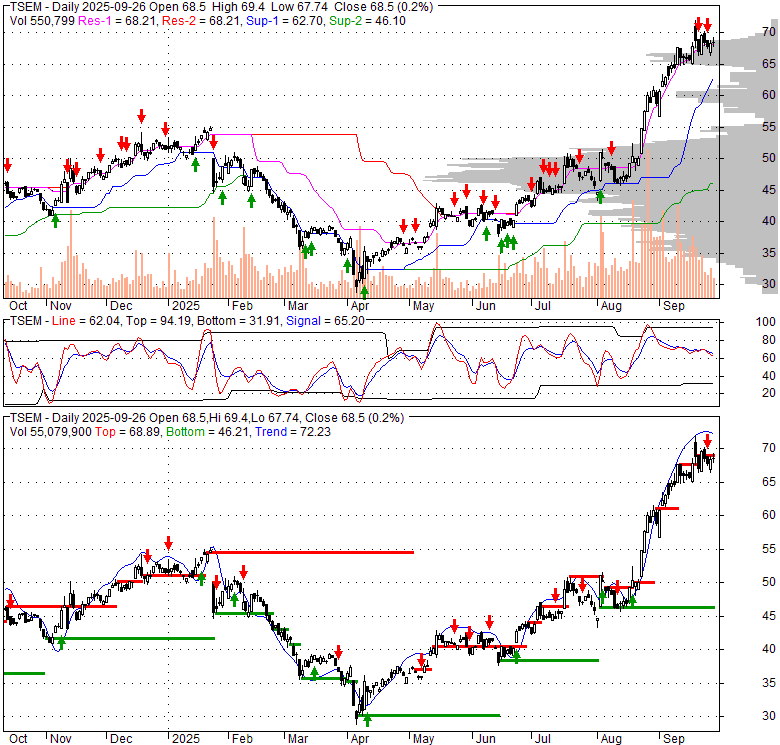Click the Low 67.74 value in top header

click(297, 7)
